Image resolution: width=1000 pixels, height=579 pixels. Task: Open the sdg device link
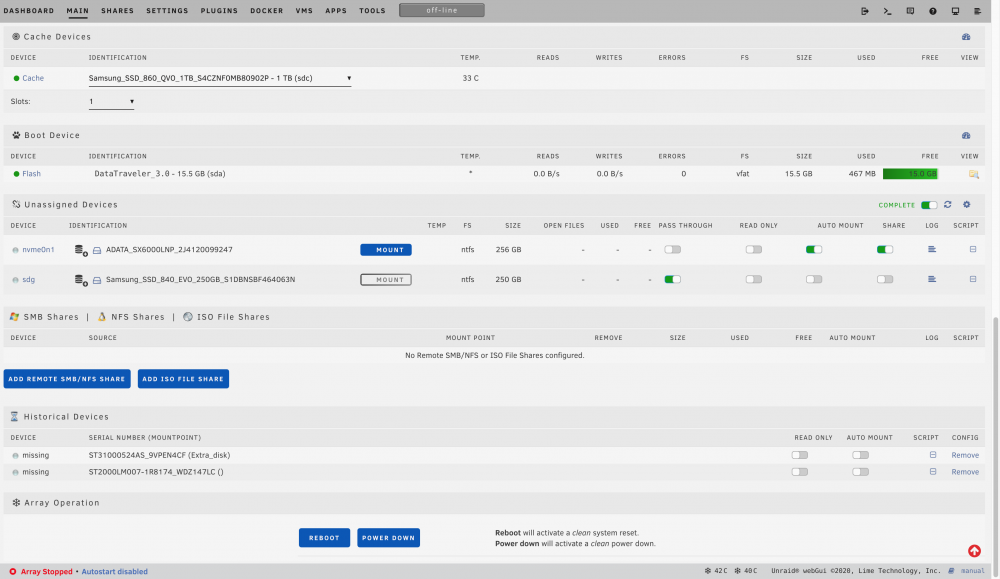tap(29, 280)
